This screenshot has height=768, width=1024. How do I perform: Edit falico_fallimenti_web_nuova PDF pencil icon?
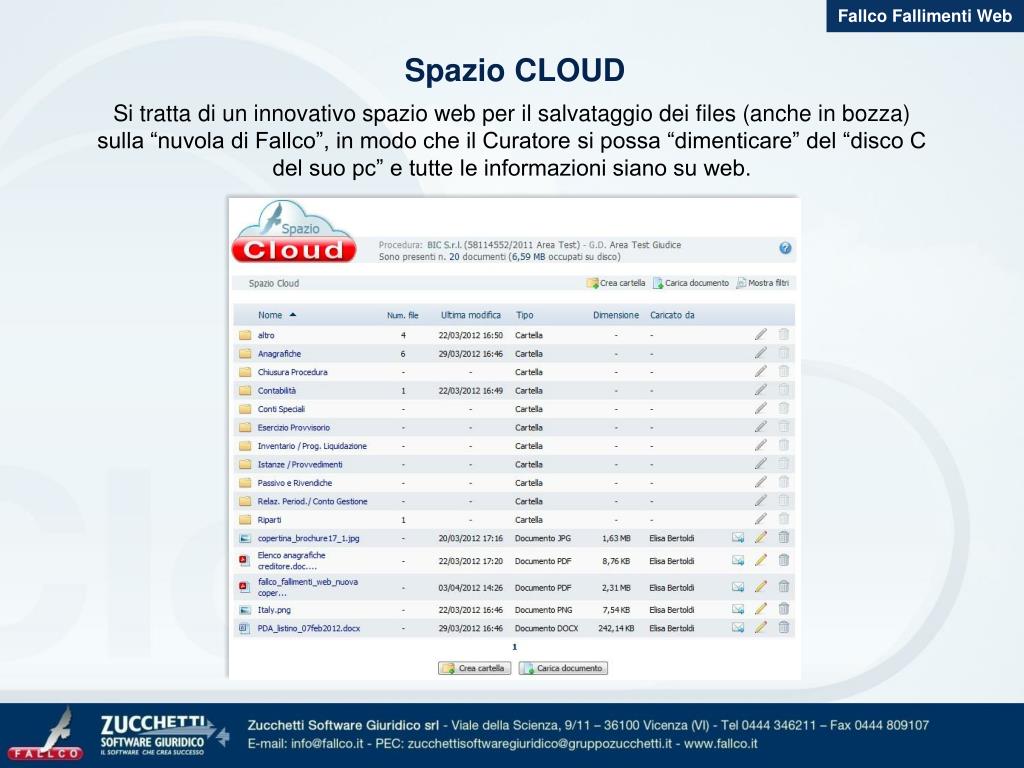761,586
